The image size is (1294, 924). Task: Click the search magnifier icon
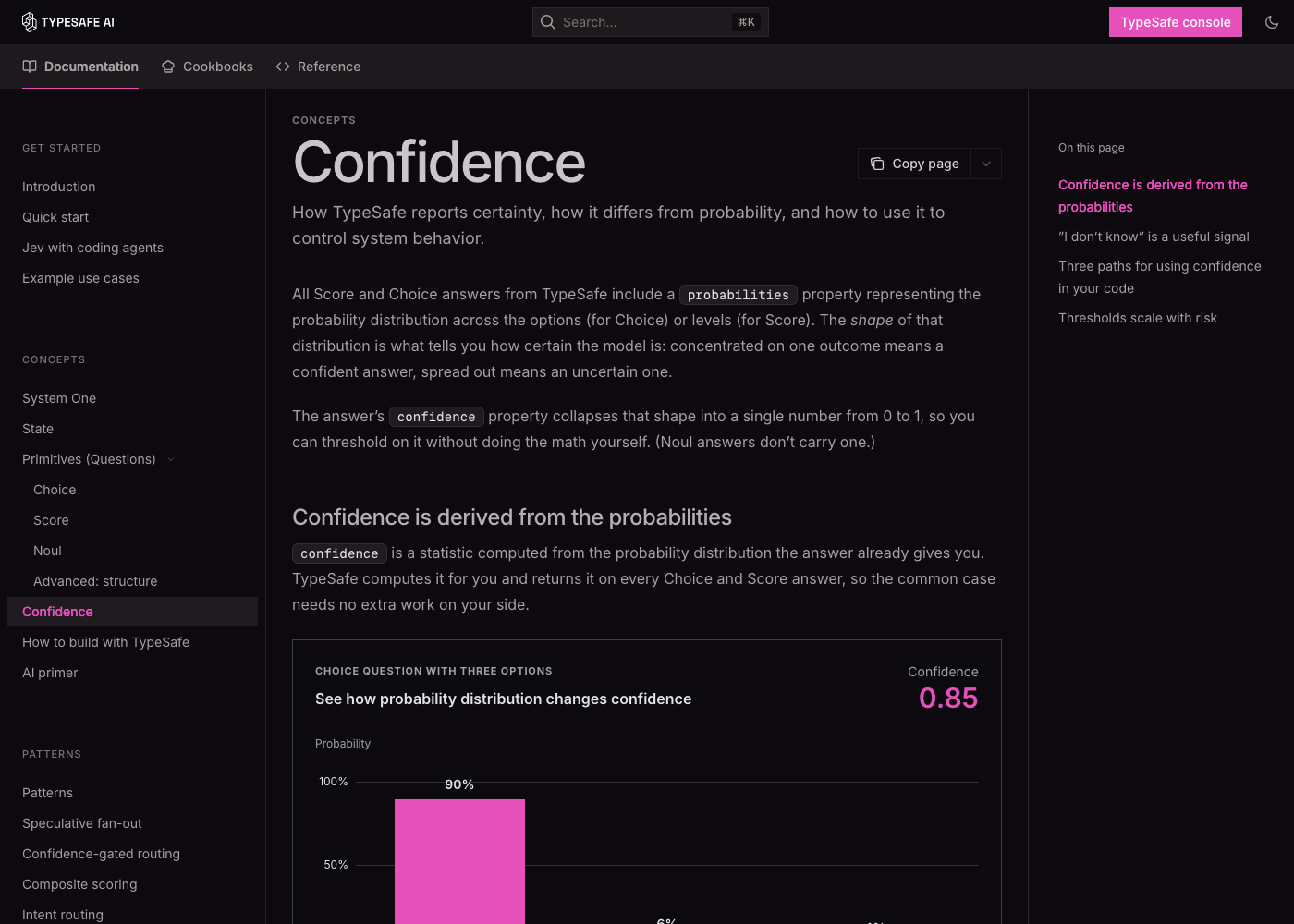click(x=548, y=22)
